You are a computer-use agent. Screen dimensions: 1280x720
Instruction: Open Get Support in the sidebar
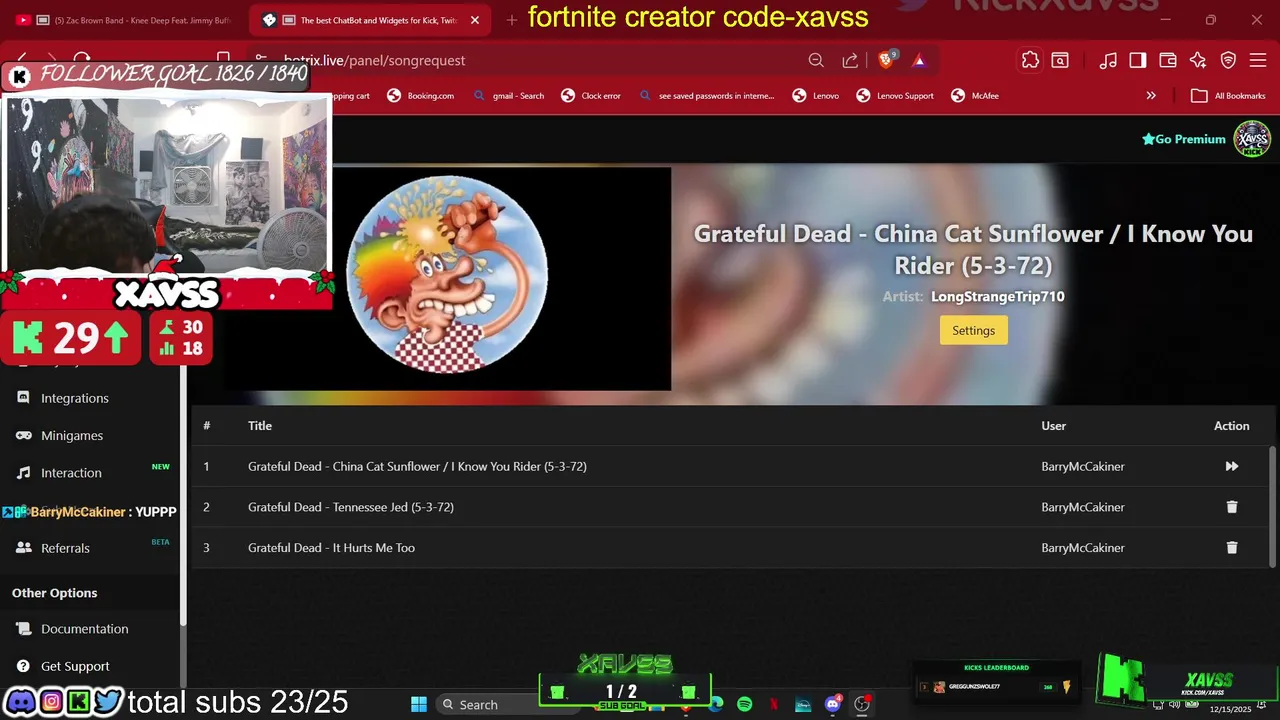click(75, 666)
